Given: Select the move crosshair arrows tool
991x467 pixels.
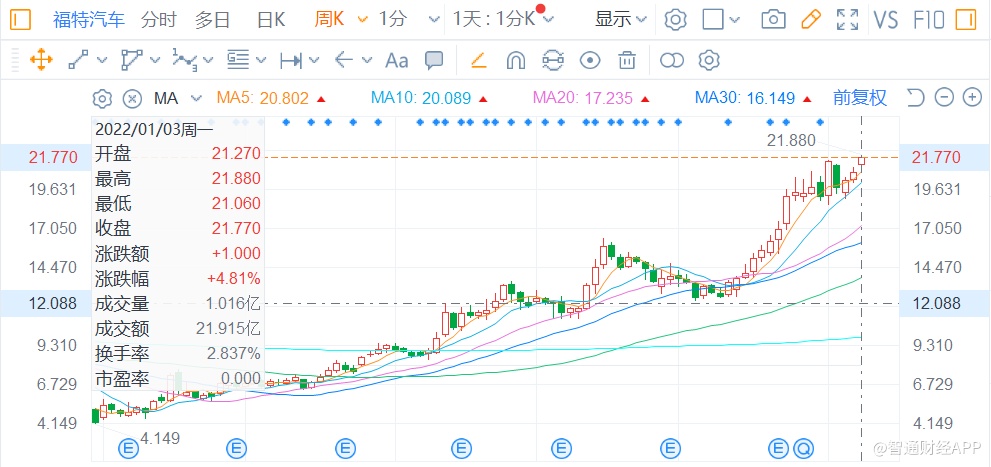Looking at the screenshot, I should [x=41, y=61].
